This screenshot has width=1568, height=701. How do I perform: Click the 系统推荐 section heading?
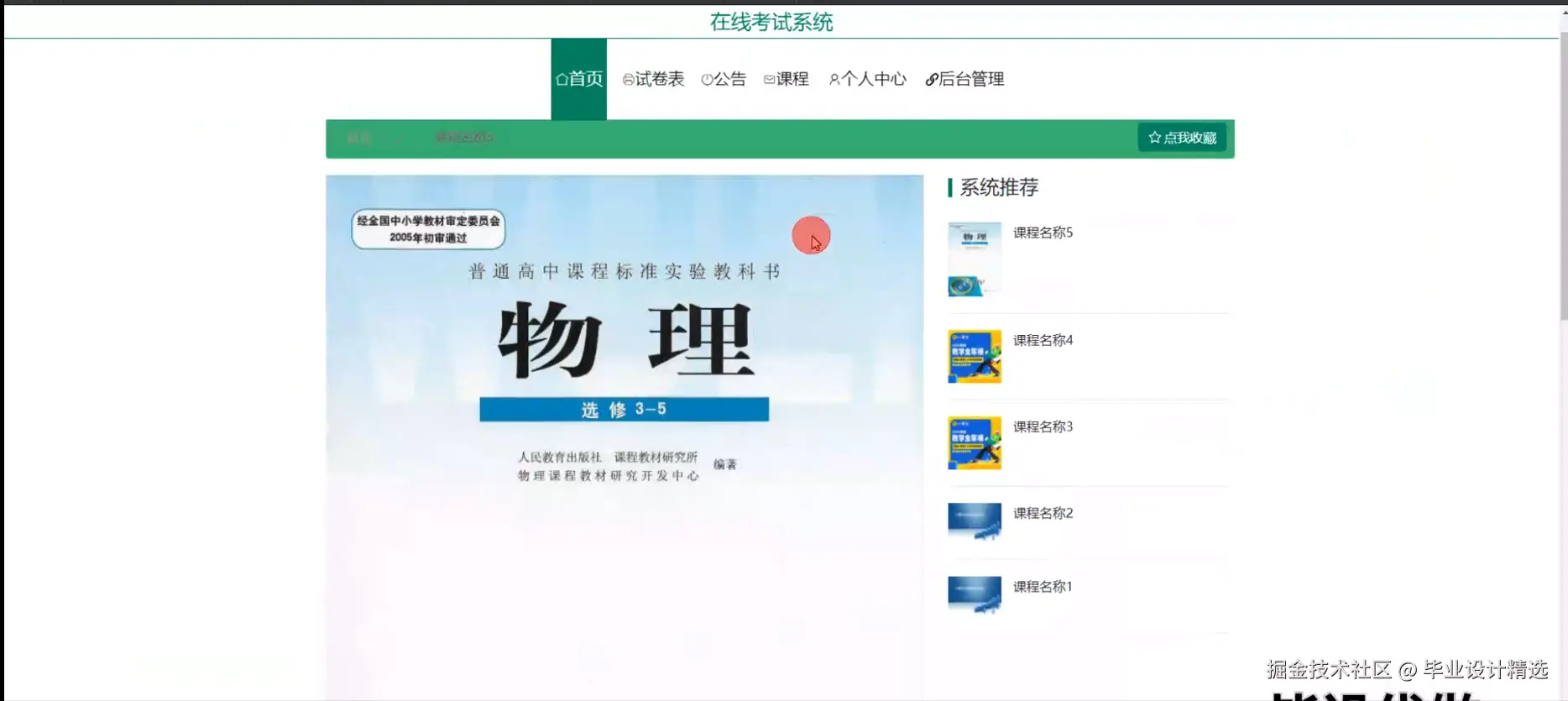(x=999, y=187)
